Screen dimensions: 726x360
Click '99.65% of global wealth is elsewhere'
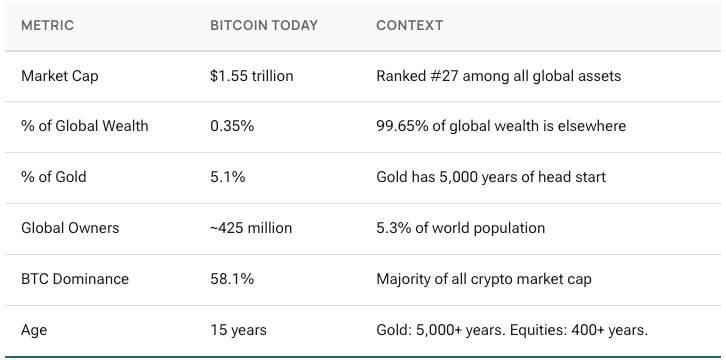(x=501, y=126)
